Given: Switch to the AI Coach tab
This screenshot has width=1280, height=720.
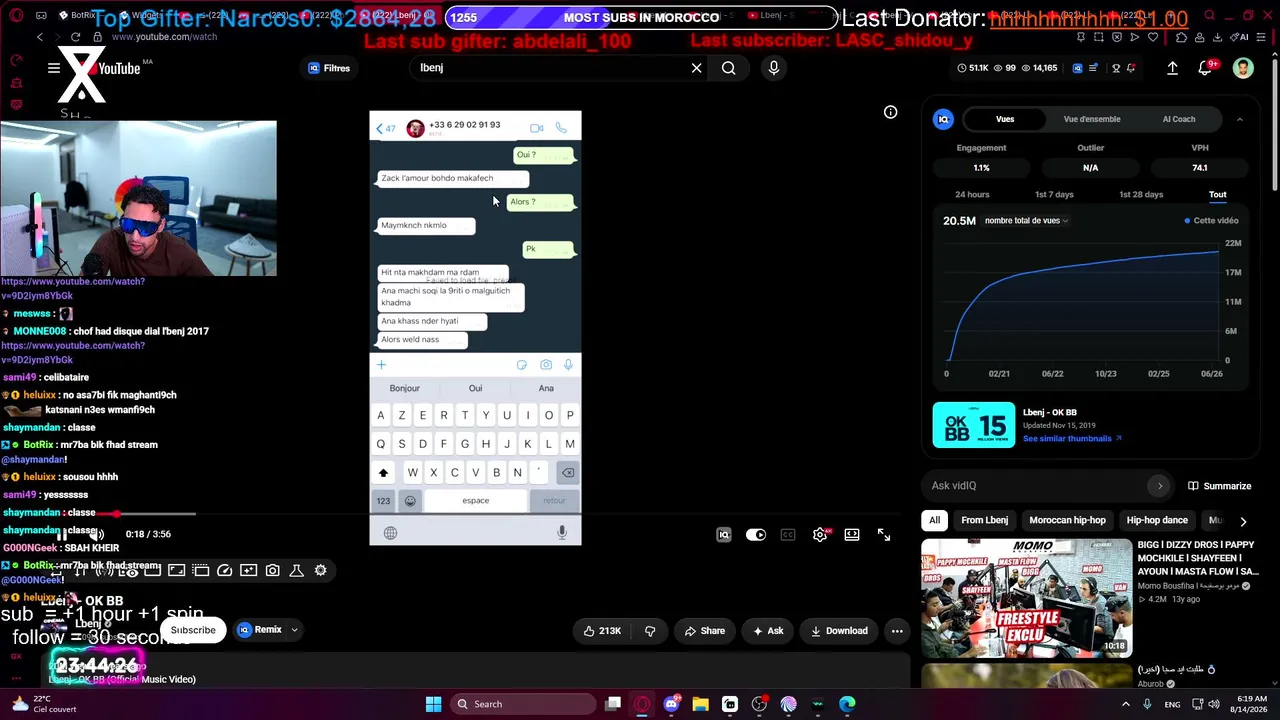Looking at the screenshot, I should click(x=1179, y=119).
